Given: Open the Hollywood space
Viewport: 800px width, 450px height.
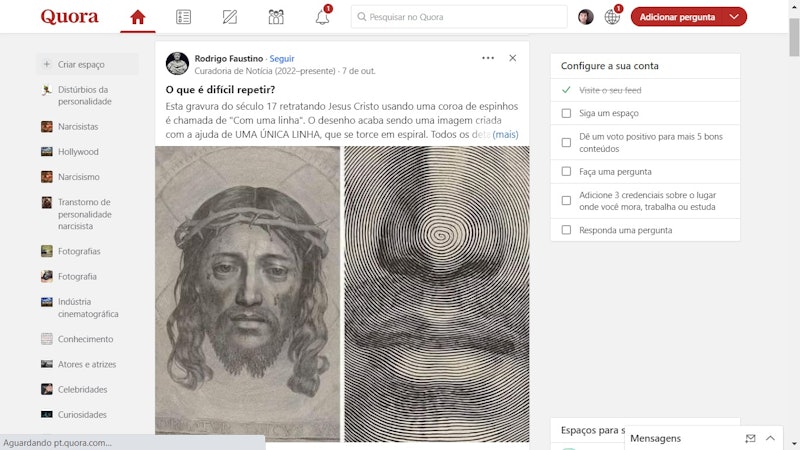Looking at the screenshot, I should coord(78,152).
